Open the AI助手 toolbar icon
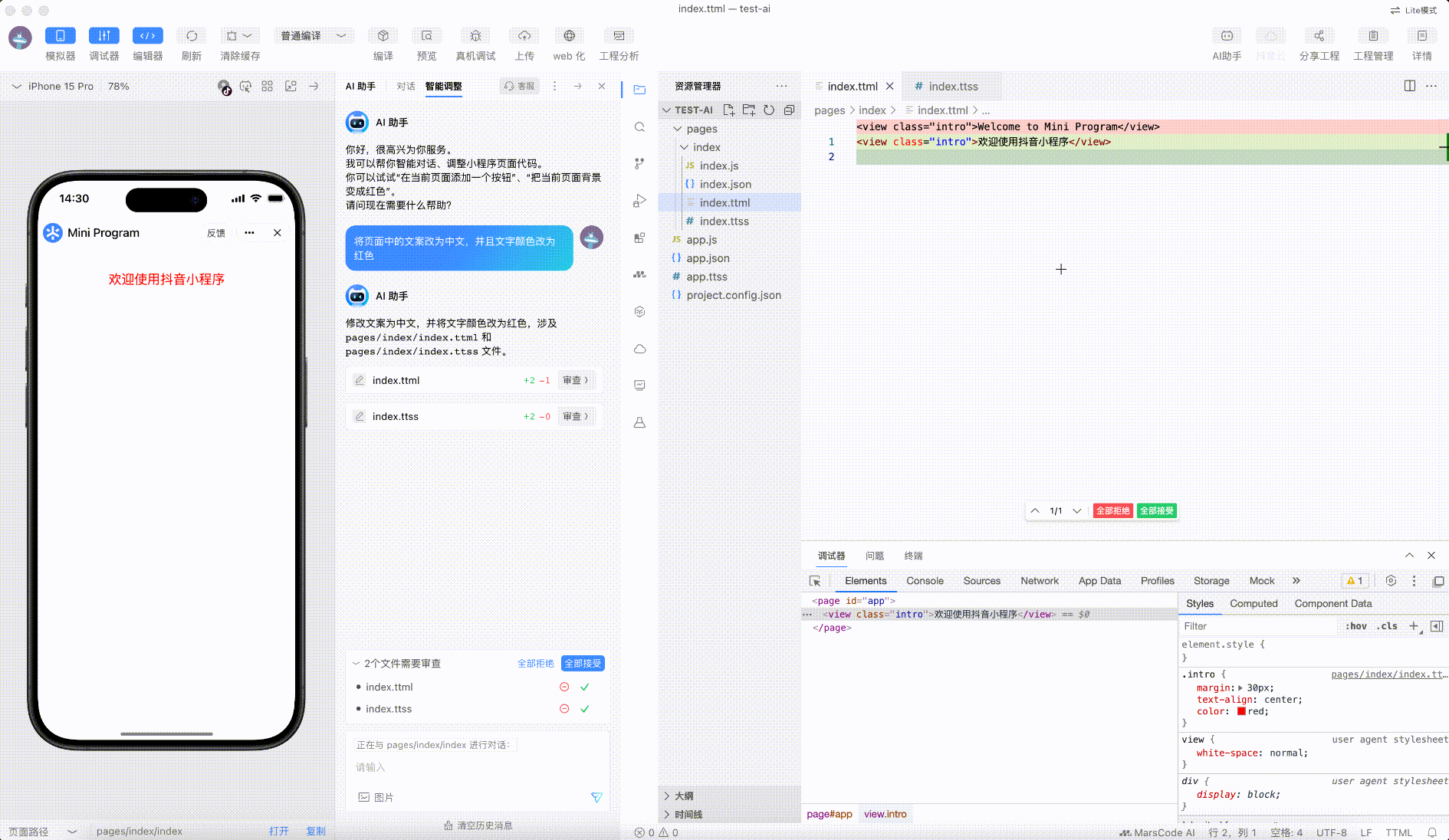The width and height of the screenshot is (1449, 840). (x=1226, y=36)
